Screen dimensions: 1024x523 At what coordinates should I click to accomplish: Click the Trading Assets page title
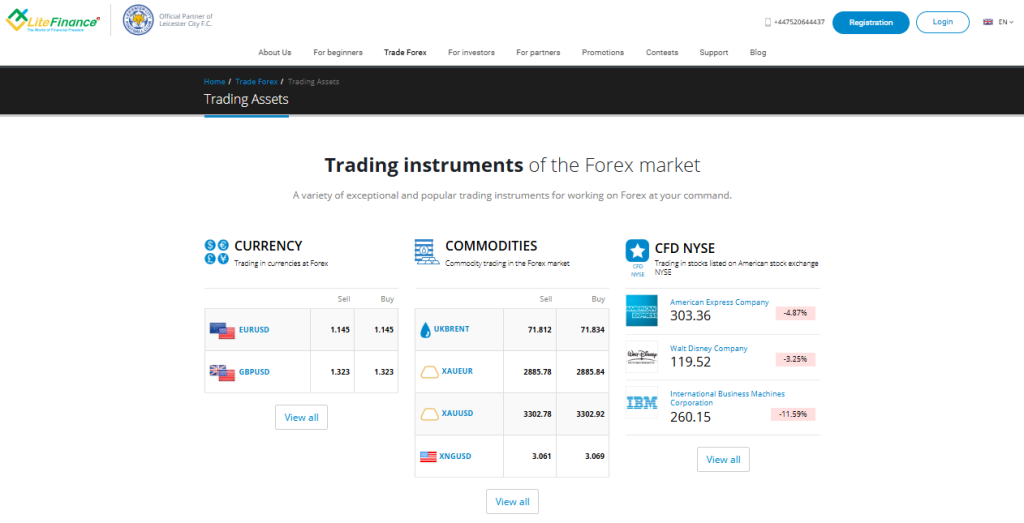(246, 99)
